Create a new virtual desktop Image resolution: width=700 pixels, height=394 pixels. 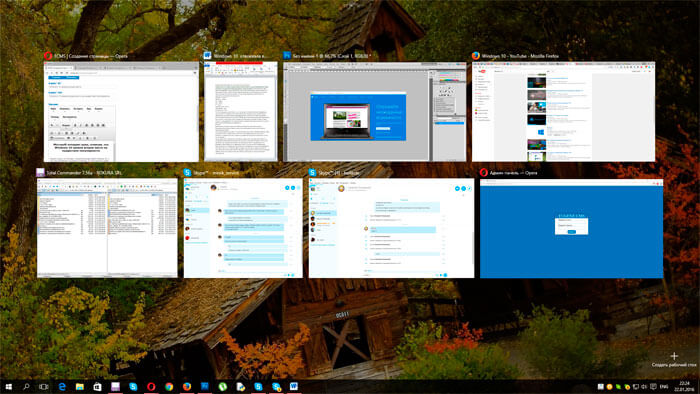(674, 360)
